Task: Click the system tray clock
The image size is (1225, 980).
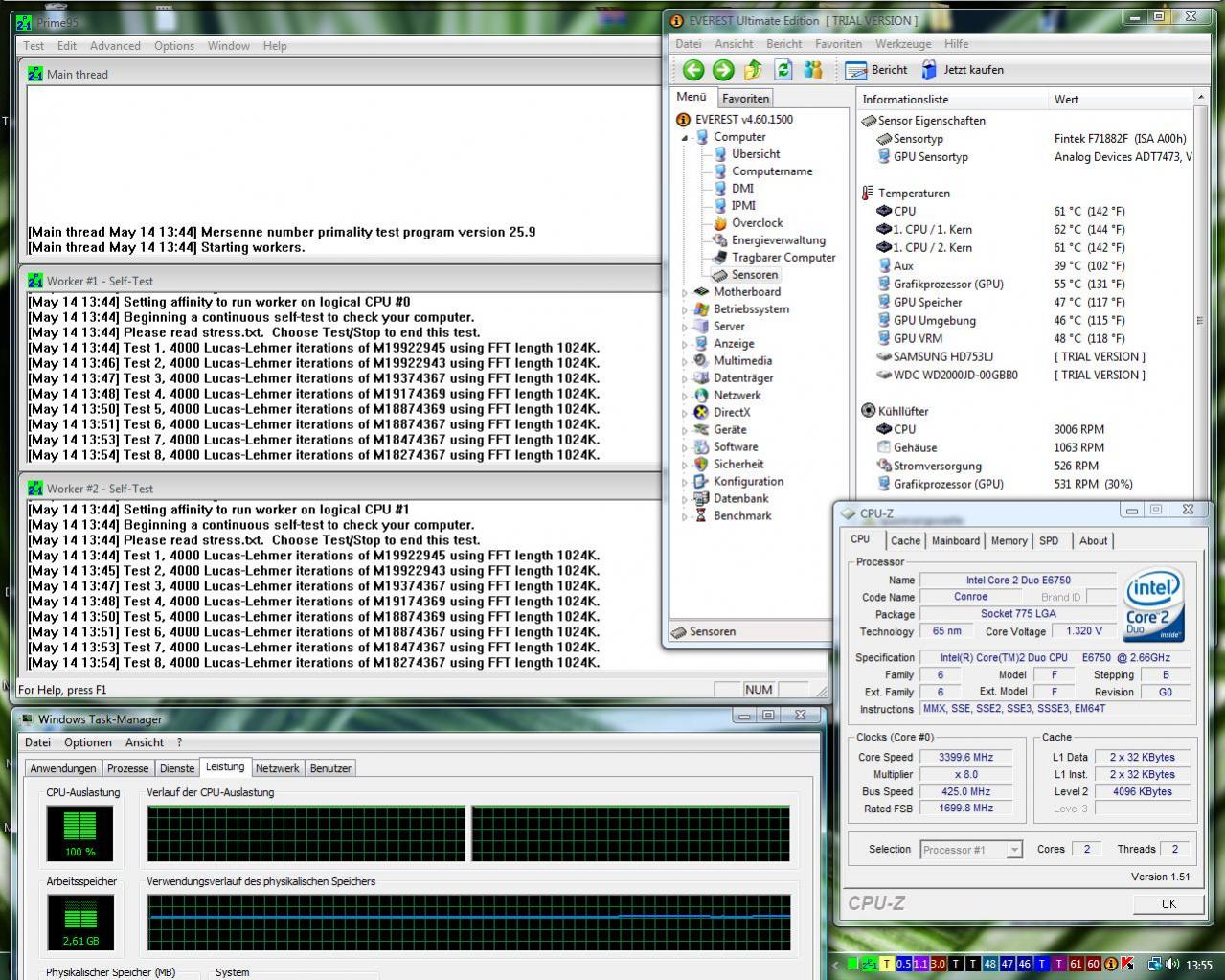Action: click(x=1198, y=965)
